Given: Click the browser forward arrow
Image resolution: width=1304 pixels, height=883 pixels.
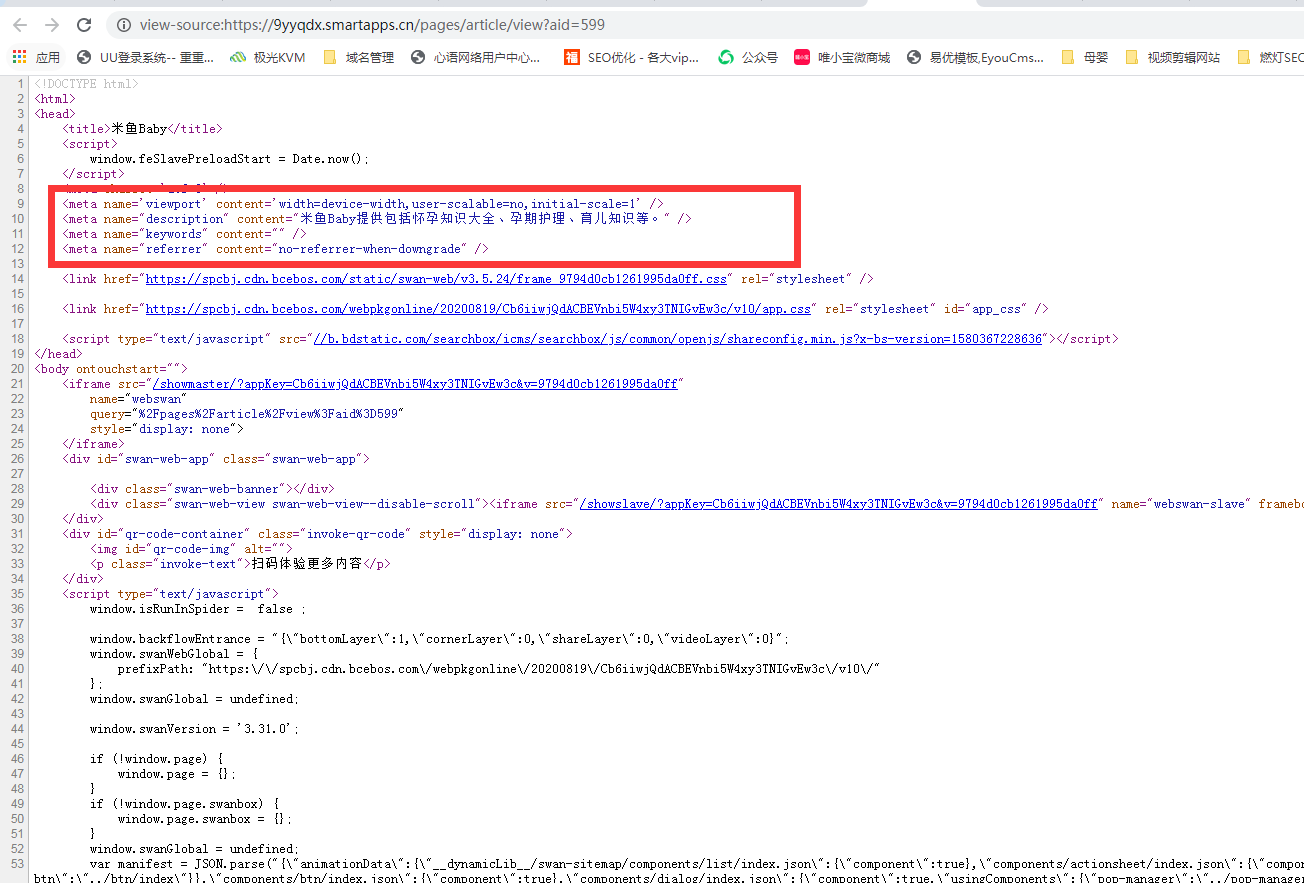Looking at the screenshot, I should tap(52, 24).
